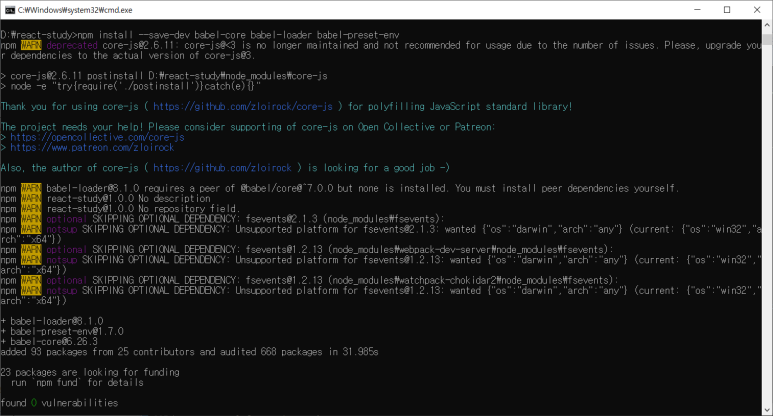Click 'babel-loader@8.1.0 requires a peer' warning
The width and height of the screenshot is (773, 416).
coord(340,188)
